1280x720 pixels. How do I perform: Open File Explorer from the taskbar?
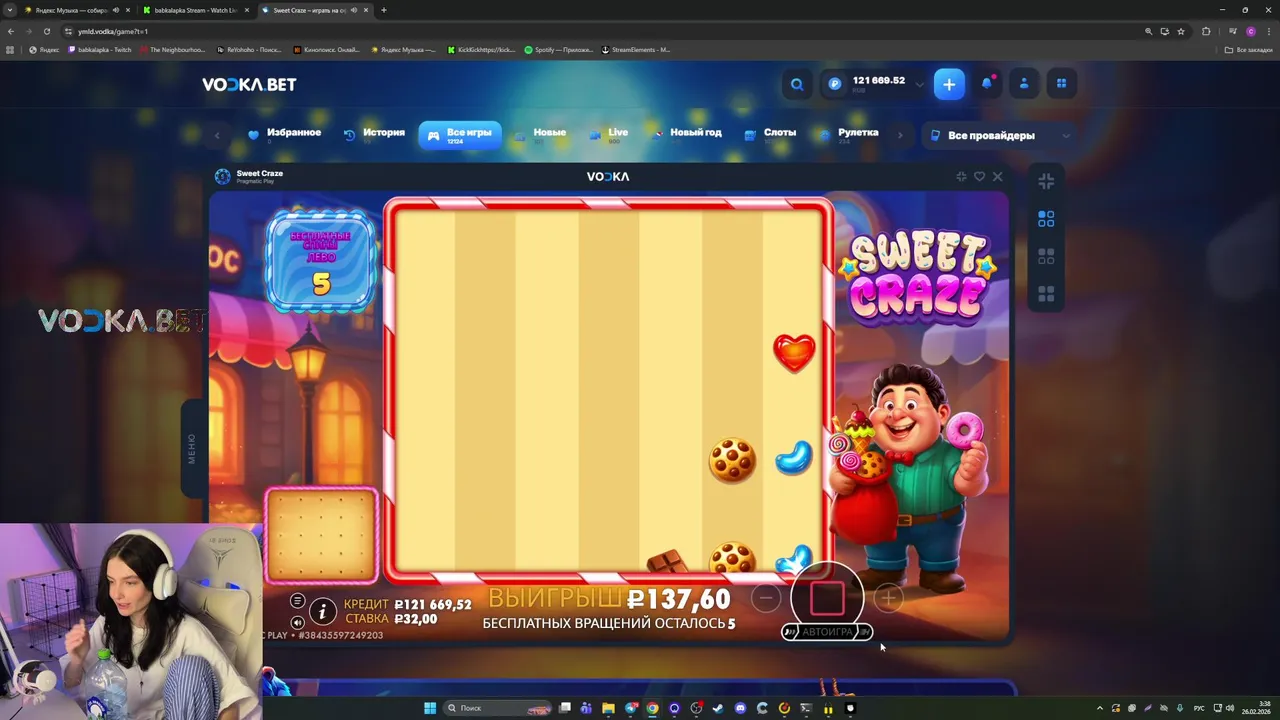point(608,708)
